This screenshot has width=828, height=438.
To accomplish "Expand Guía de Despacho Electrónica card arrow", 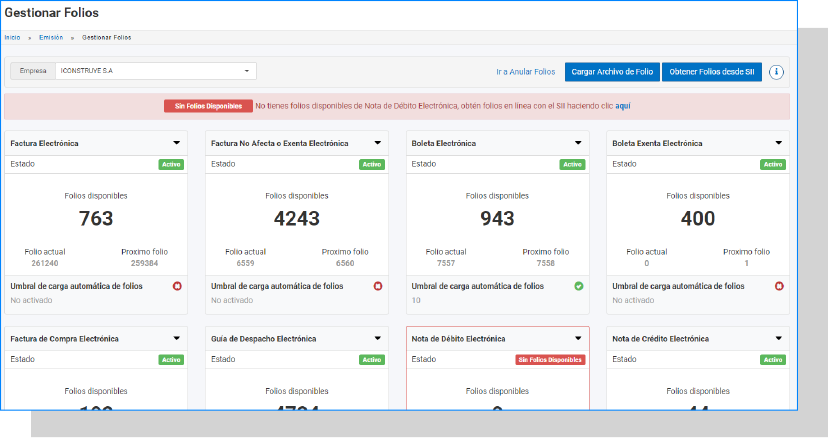I will coord(378,338).
